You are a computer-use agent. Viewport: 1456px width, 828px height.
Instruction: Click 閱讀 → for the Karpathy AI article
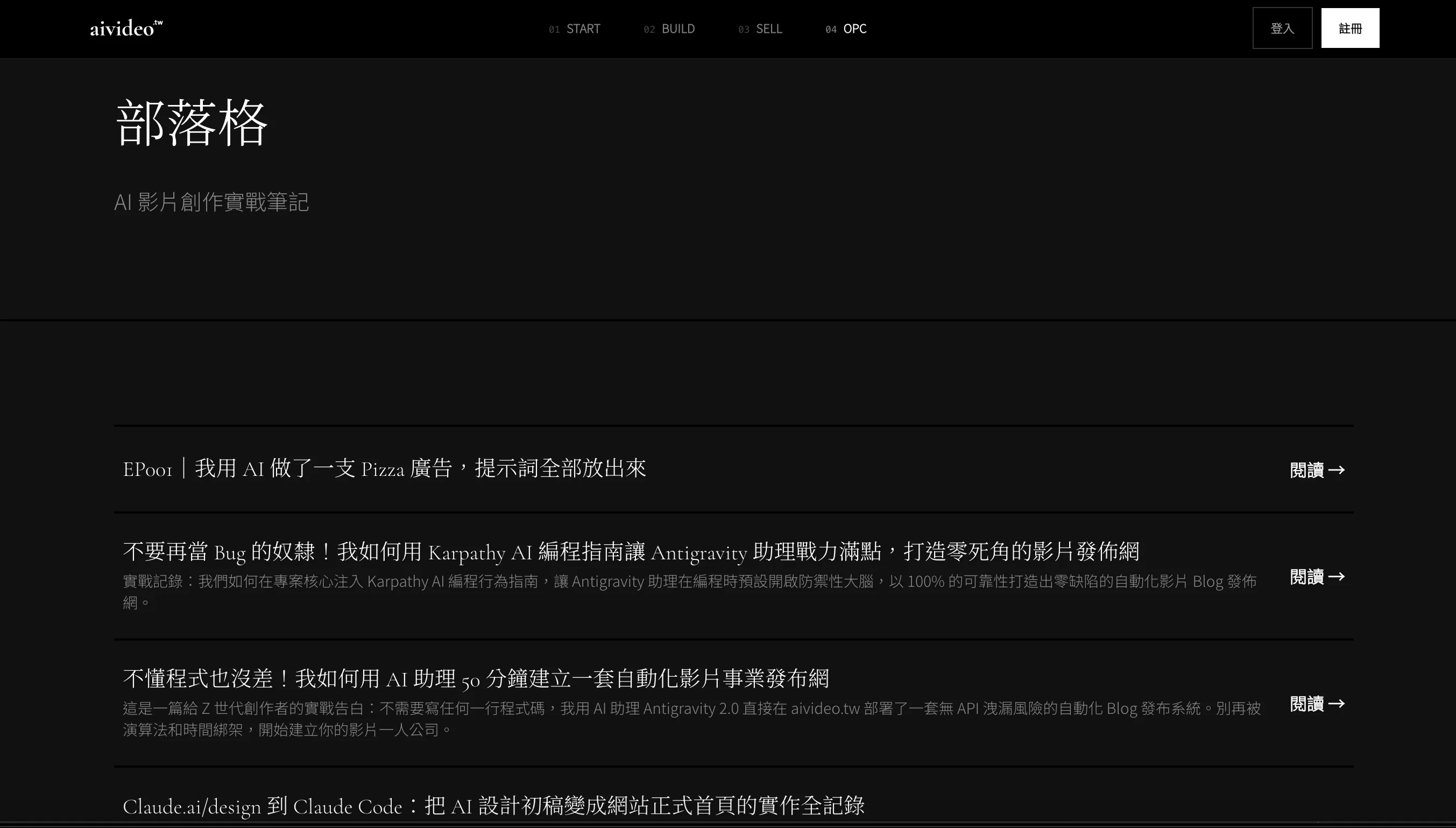(x=1317, y=577)
